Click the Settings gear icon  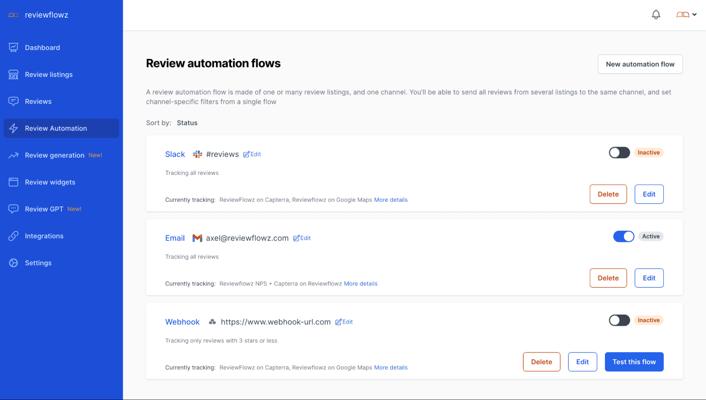pyautogui.click(x=13, y=263)
